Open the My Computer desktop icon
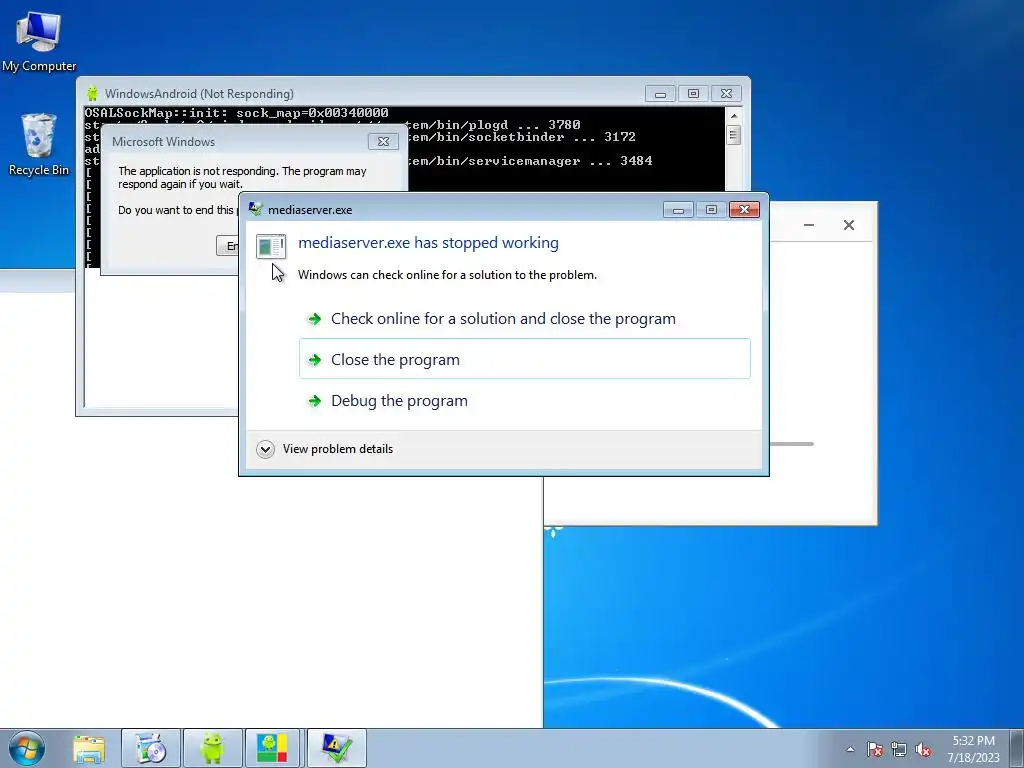 (39, 40)
